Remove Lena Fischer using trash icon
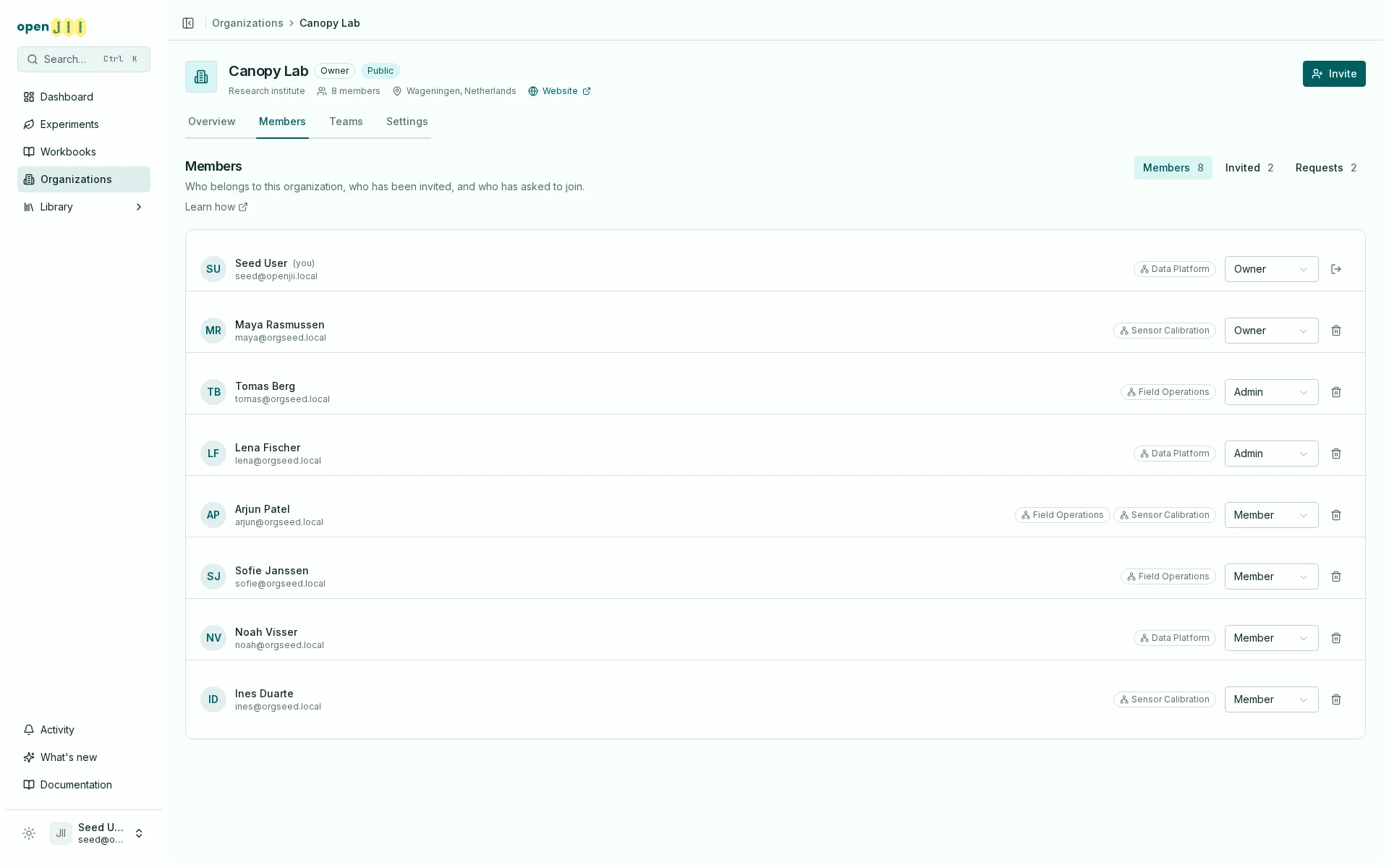 (1336, 454)
